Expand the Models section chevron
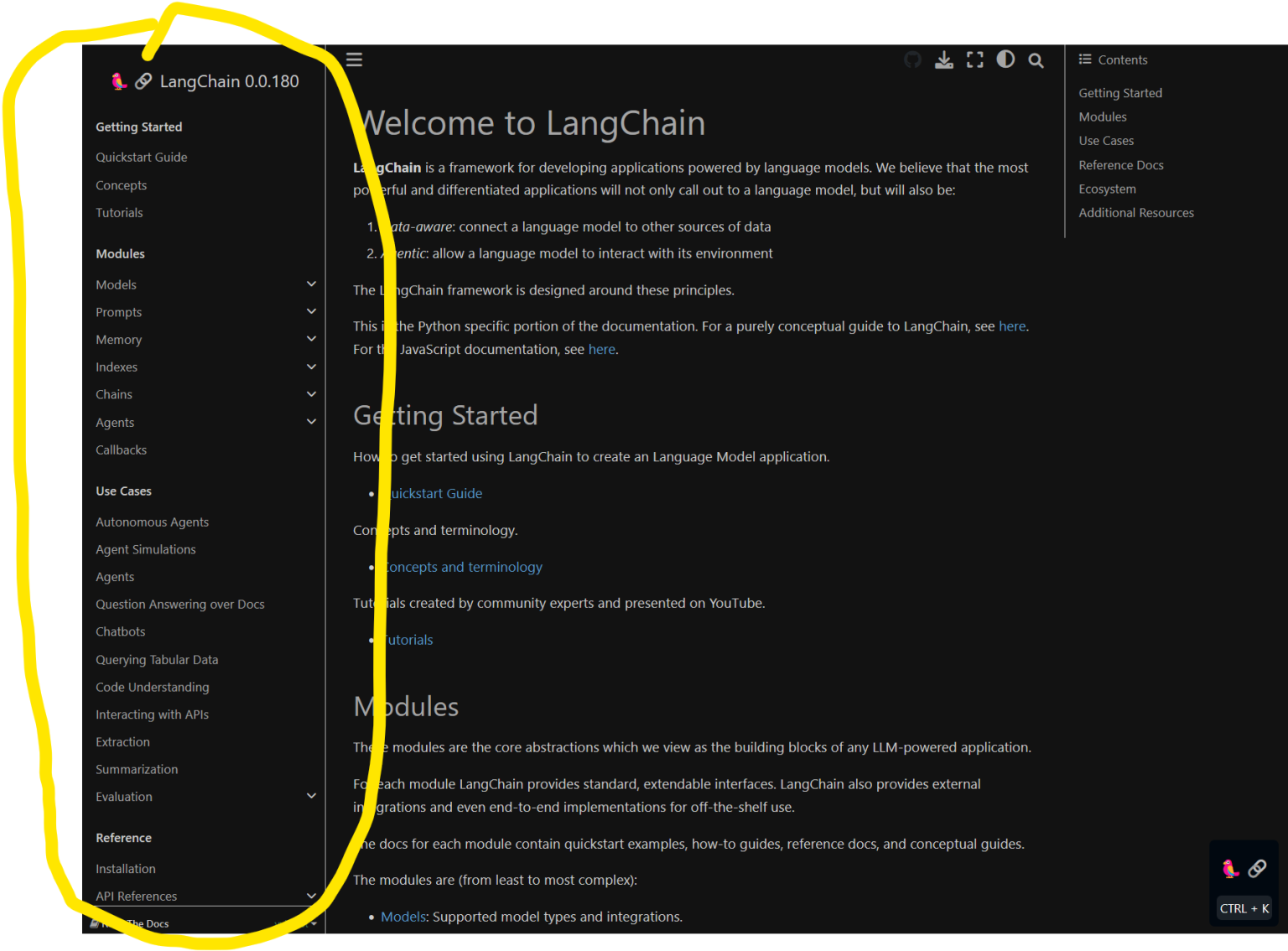This screenshot has width=1288, height=951. pyautogui.click(x=311, y=284)
